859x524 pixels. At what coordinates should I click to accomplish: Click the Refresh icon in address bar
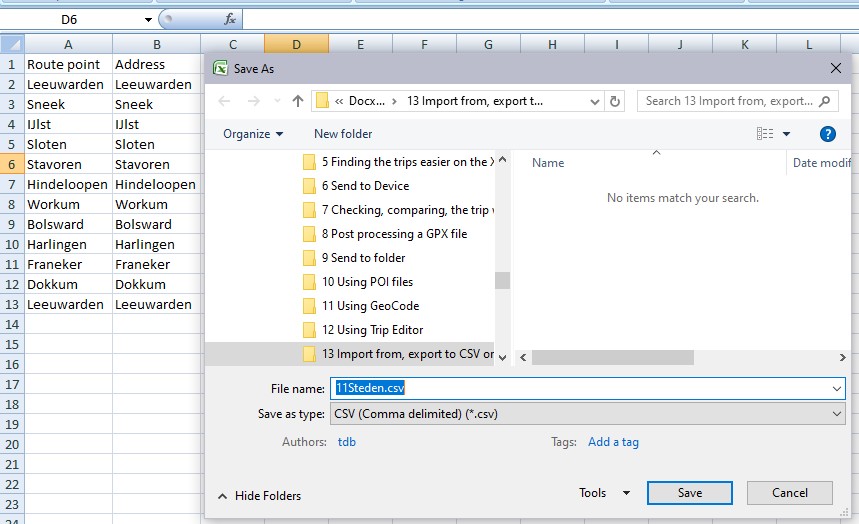[615, 101]
